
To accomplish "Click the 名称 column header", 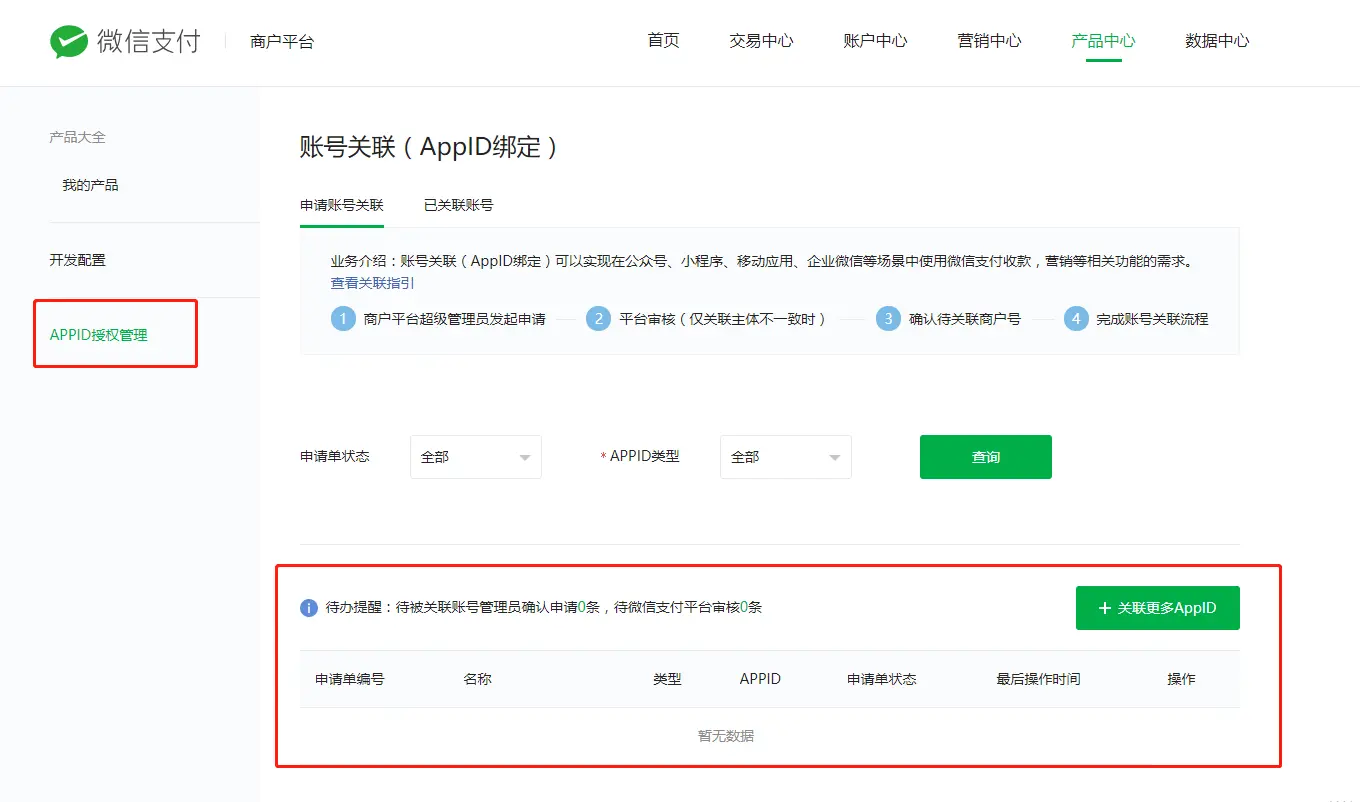I will tap(478, 679).
